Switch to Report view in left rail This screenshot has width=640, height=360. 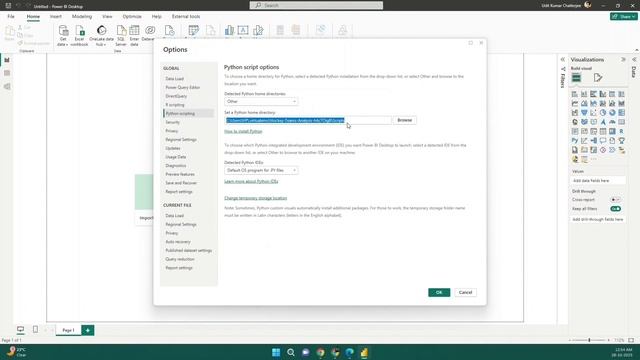click(7, 60)
